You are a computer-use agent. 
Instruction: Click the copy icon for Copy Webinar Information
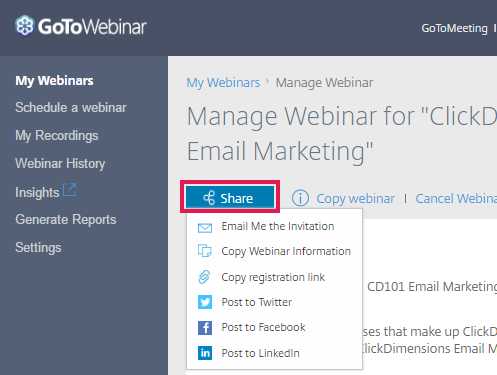[205, 251]
